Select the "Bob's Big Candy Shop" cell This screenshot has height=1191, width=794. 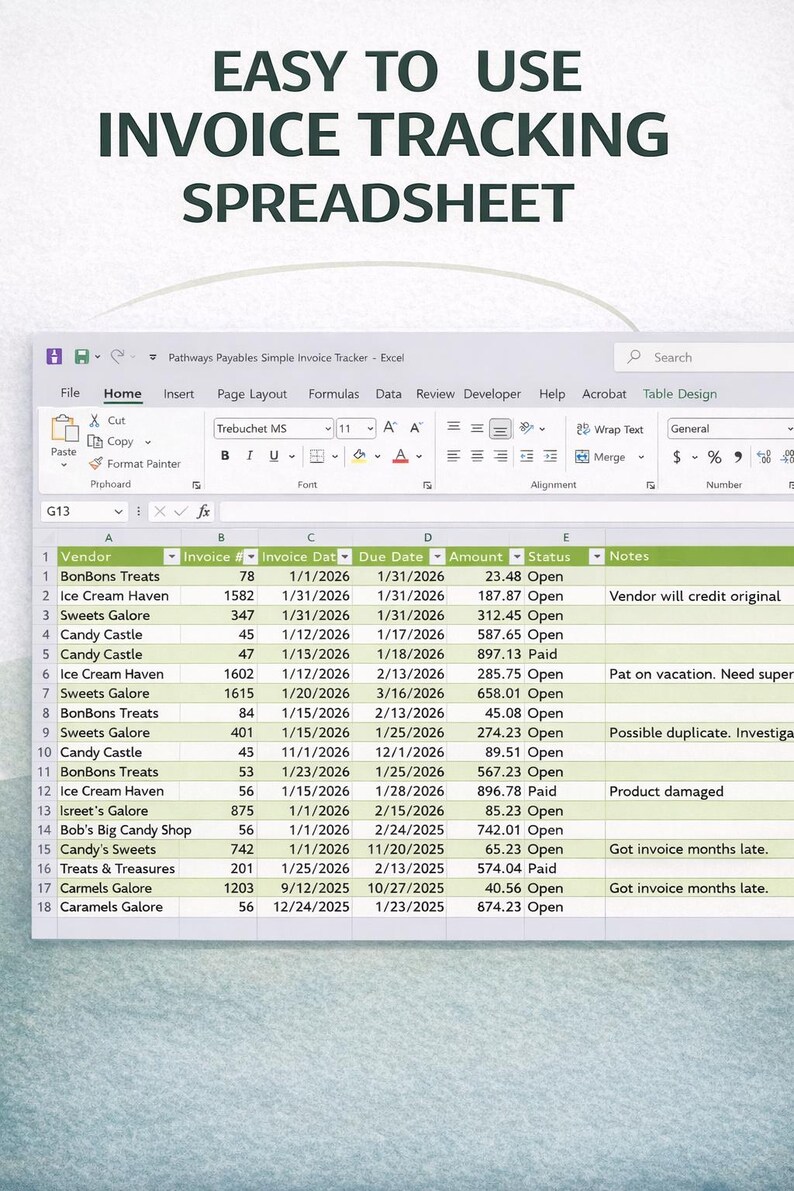point(119,830)
